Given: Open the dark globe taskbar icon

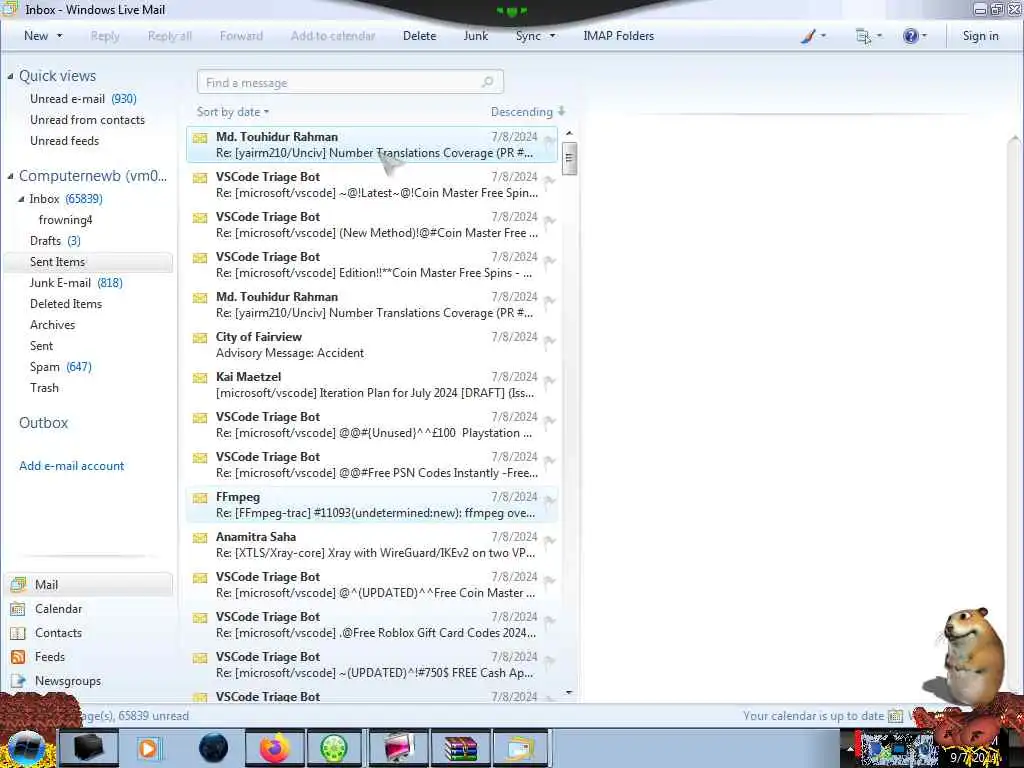Looking at the screenshot, I should pyautogui.click(x=214, y=748).
